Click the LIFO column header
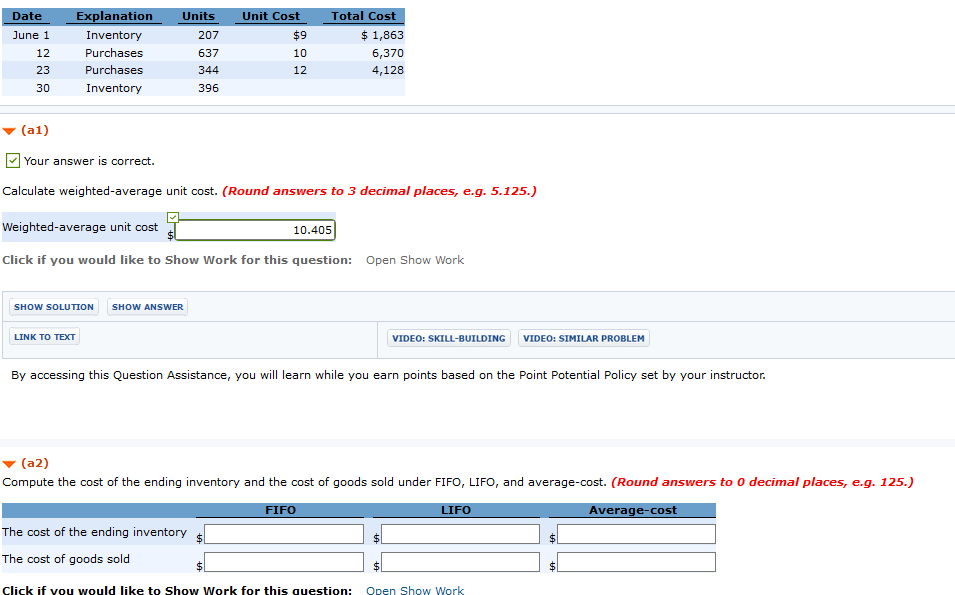Screen dimensions: 955x595 [x=456, y=510]
